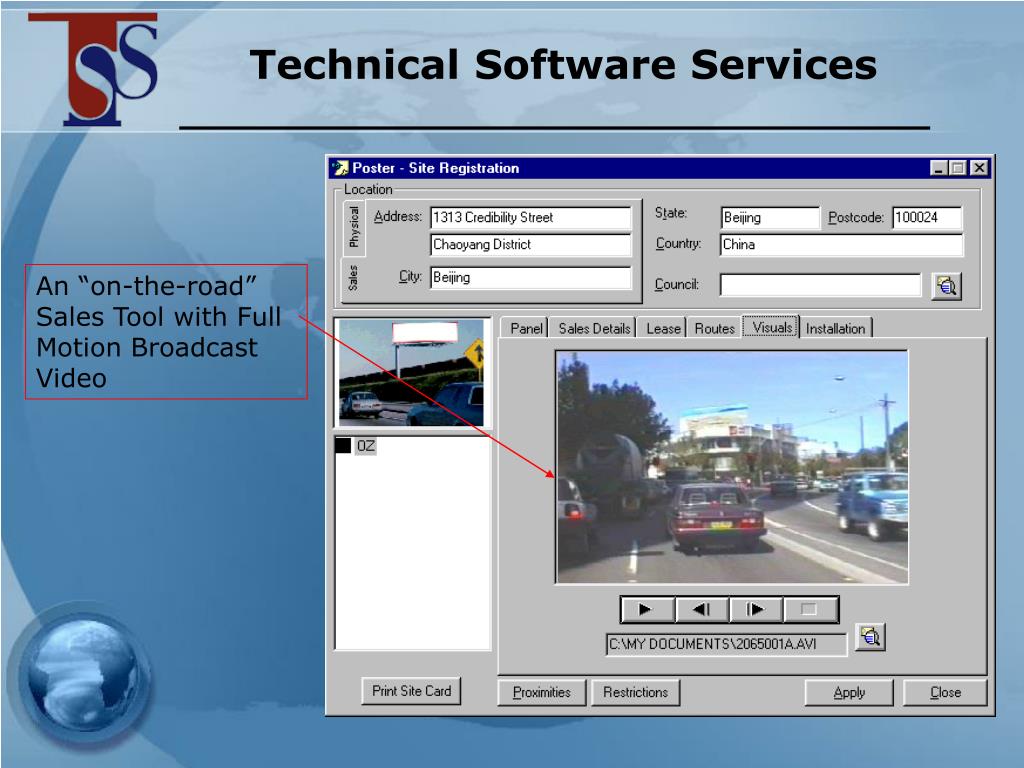Screen dimensions: 1024x768
Task: Maximize the Poster window
Action: [957, 168]
